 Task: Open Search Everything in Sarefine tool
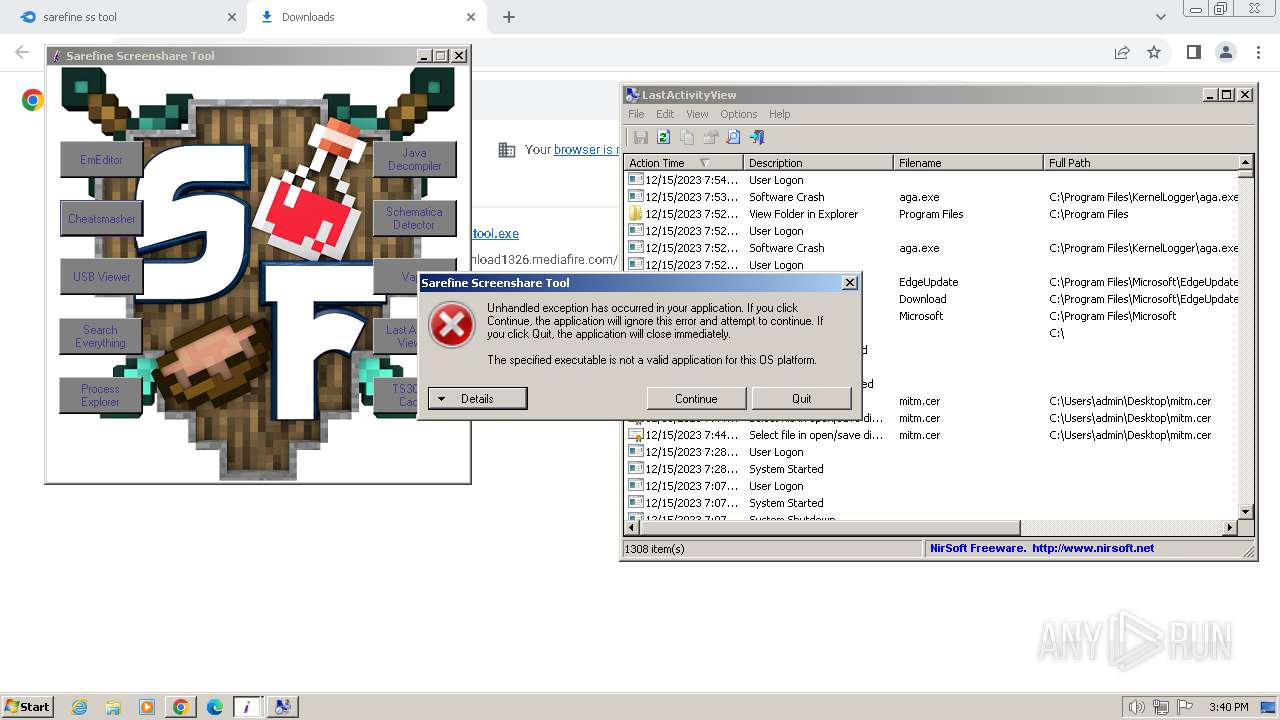click(101, 337)
